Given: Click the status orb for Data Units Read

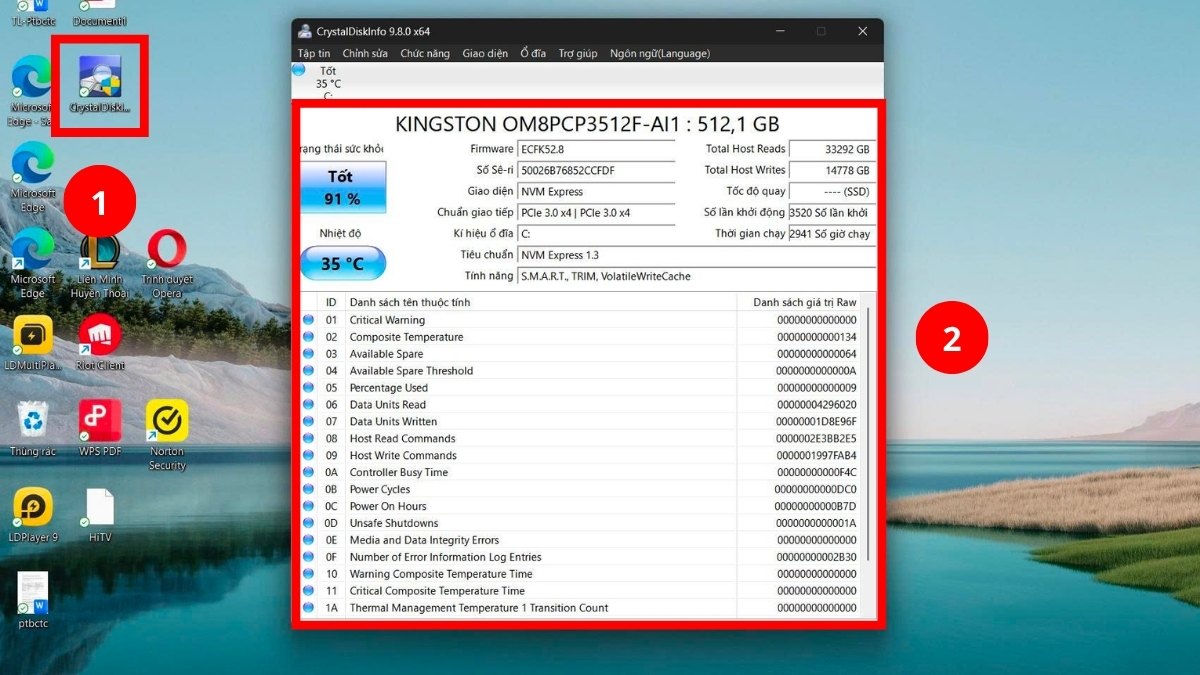Looking at the screenshot, I should pos(309,405).
